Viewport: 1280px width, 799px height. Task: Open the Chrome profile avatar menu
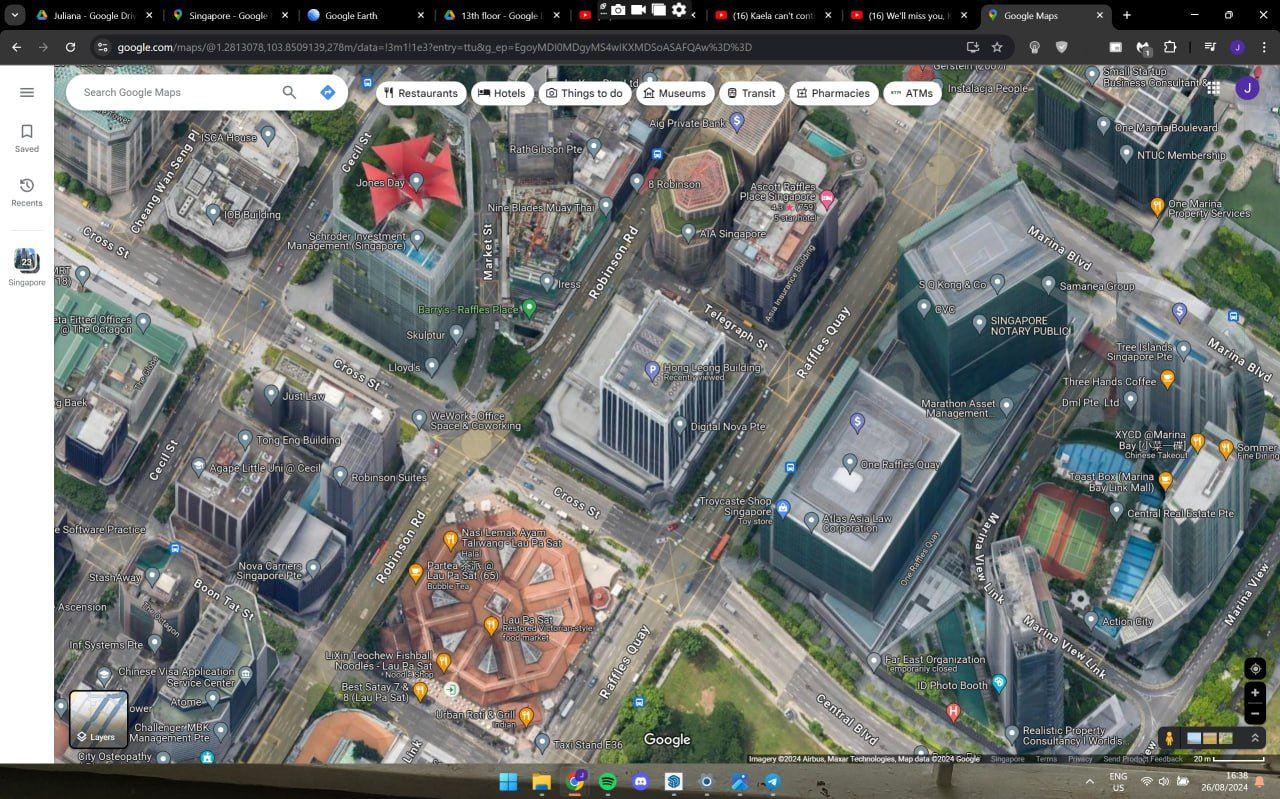pyautogui.click(x=1237, y=47)
